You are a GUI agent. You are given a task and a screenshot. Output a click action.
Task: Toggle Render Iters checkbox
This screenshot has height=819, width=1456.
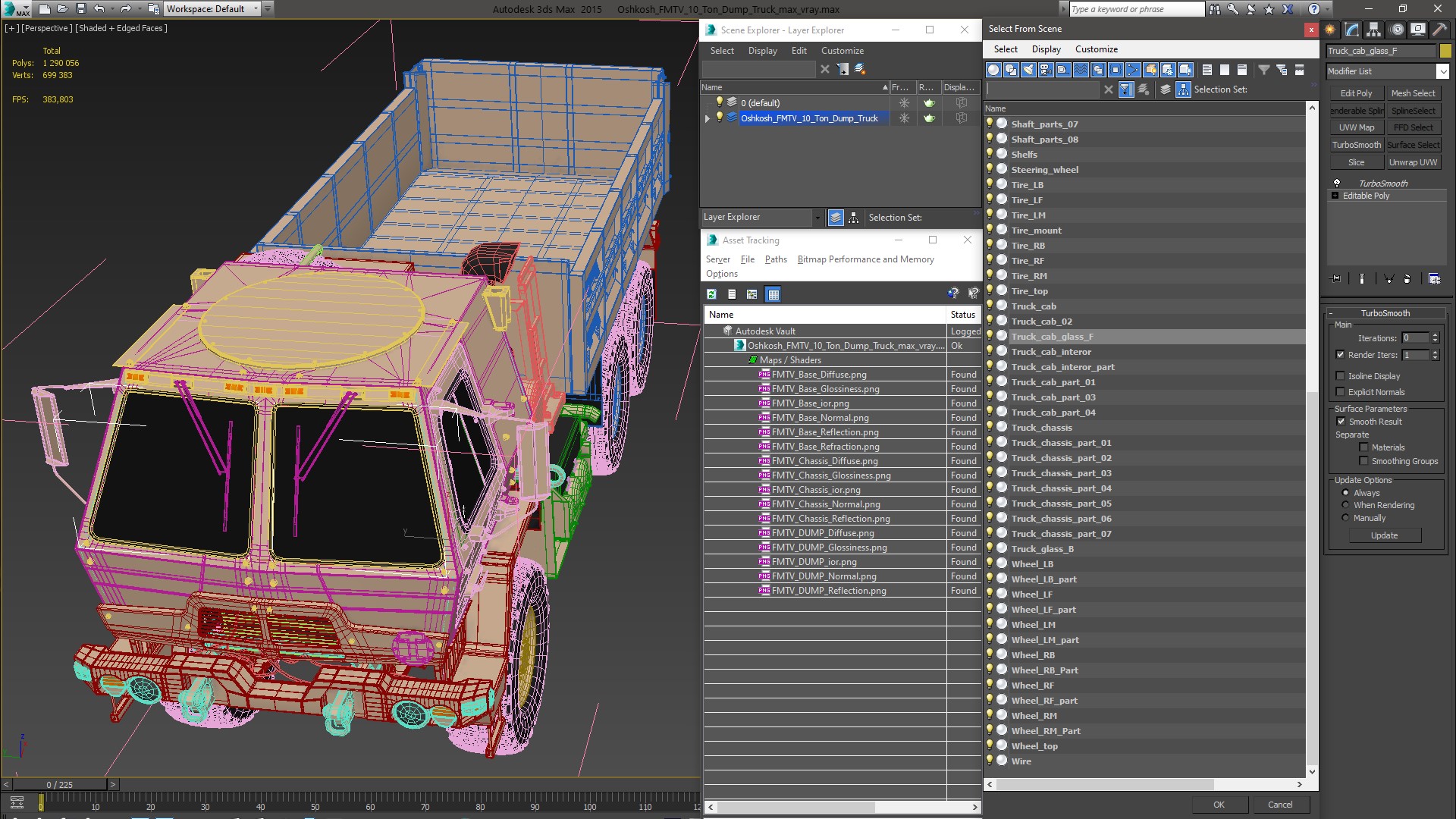click(1340, 355)
